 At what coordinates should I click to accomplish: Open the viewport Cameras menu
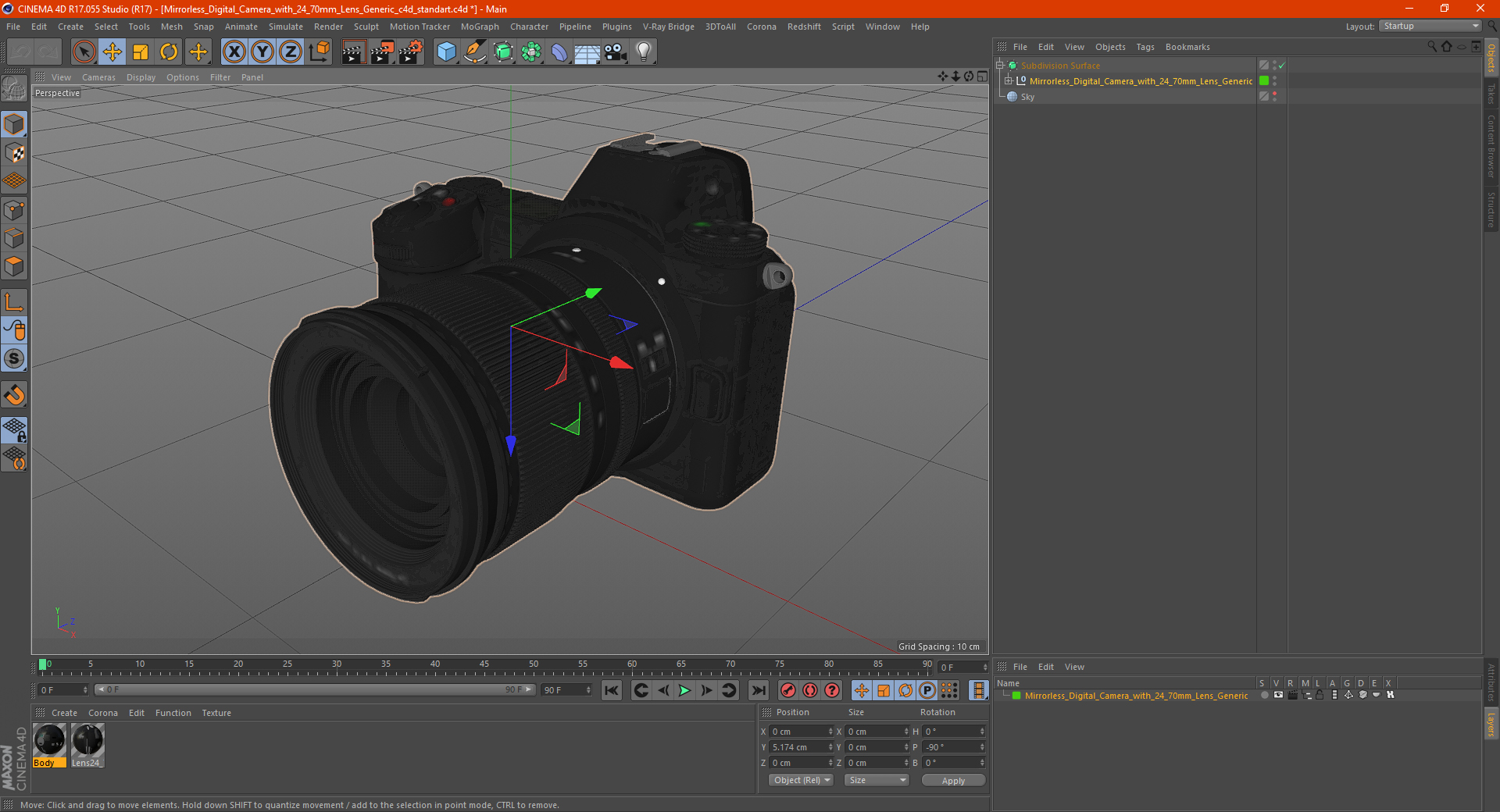(x=98, y=77)
